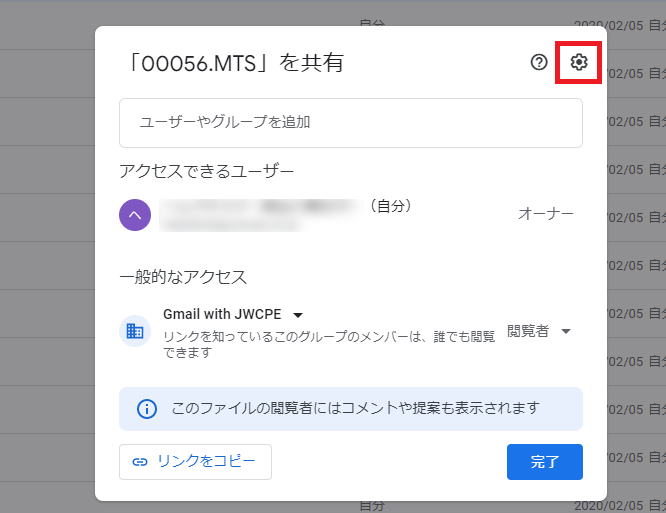Click the オーナー label
The width and height of the screenshot is (666, 513).
pos(545,214)
